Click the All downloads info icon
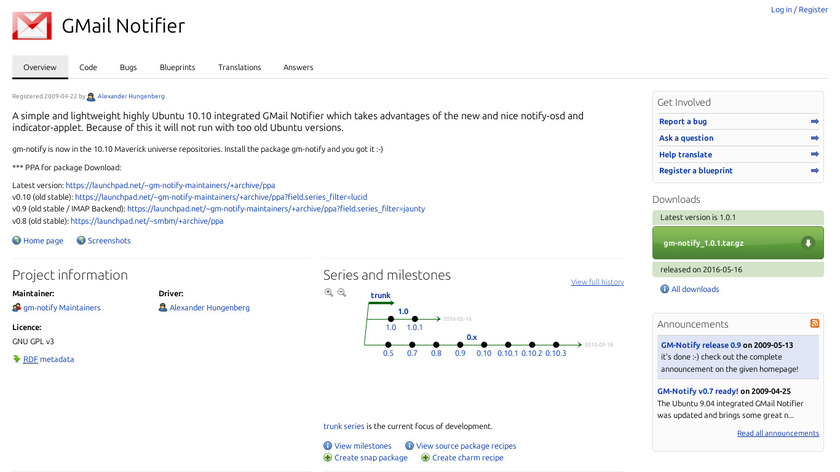The height and width of the screenshot is (472, 840). click(x=664, y=289)
